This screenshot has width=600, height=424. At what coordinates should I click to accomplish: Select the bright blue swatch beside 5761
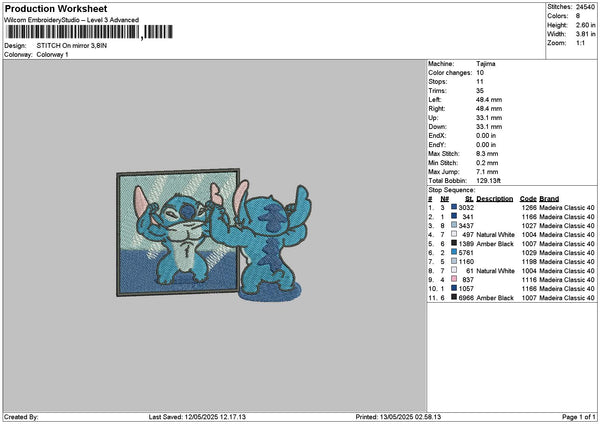(x=454, y=252)
